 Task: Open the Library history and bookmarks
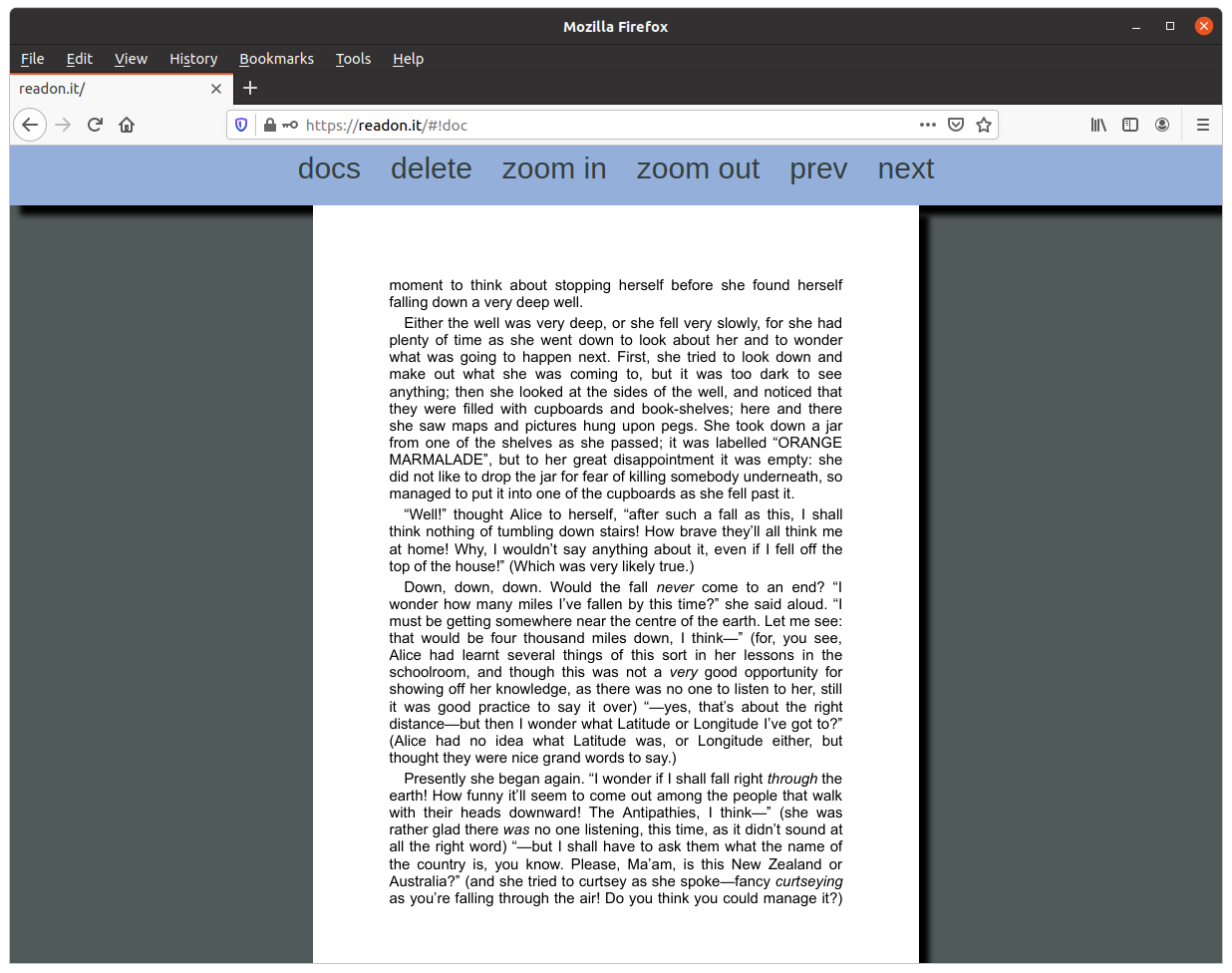click(1098, 125)
